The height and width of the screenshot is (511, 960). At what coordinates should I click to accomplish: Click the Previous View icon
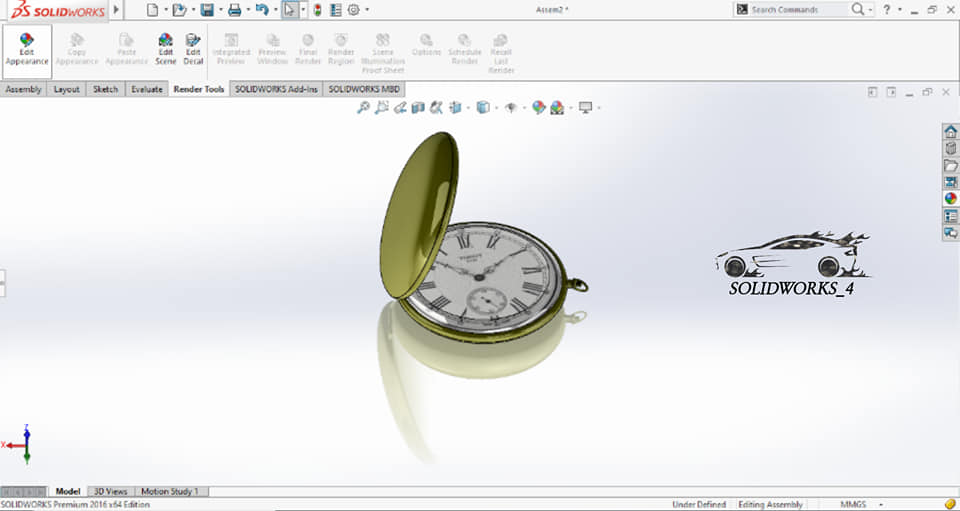[x=400, y=108]
